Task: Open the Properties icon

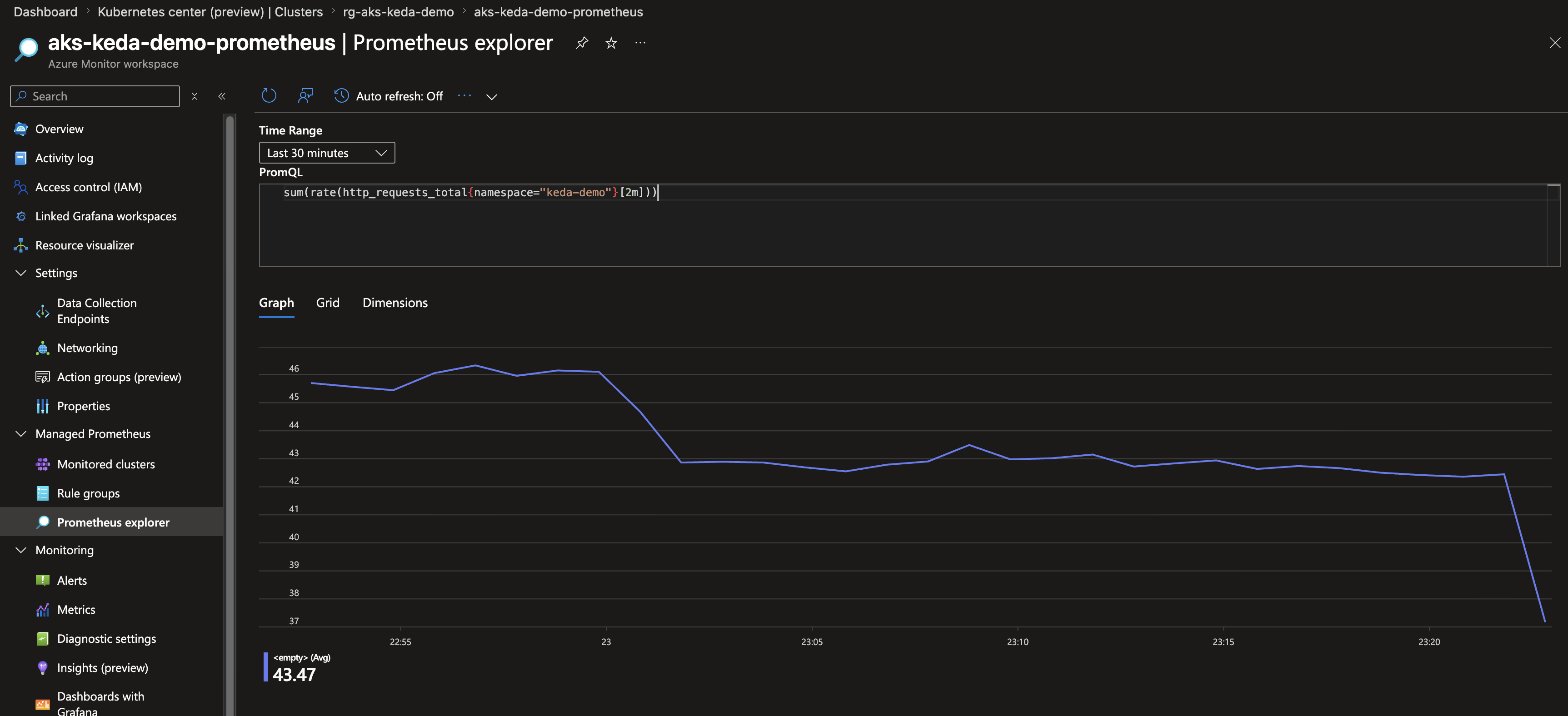Action: (x=43, y=406)
